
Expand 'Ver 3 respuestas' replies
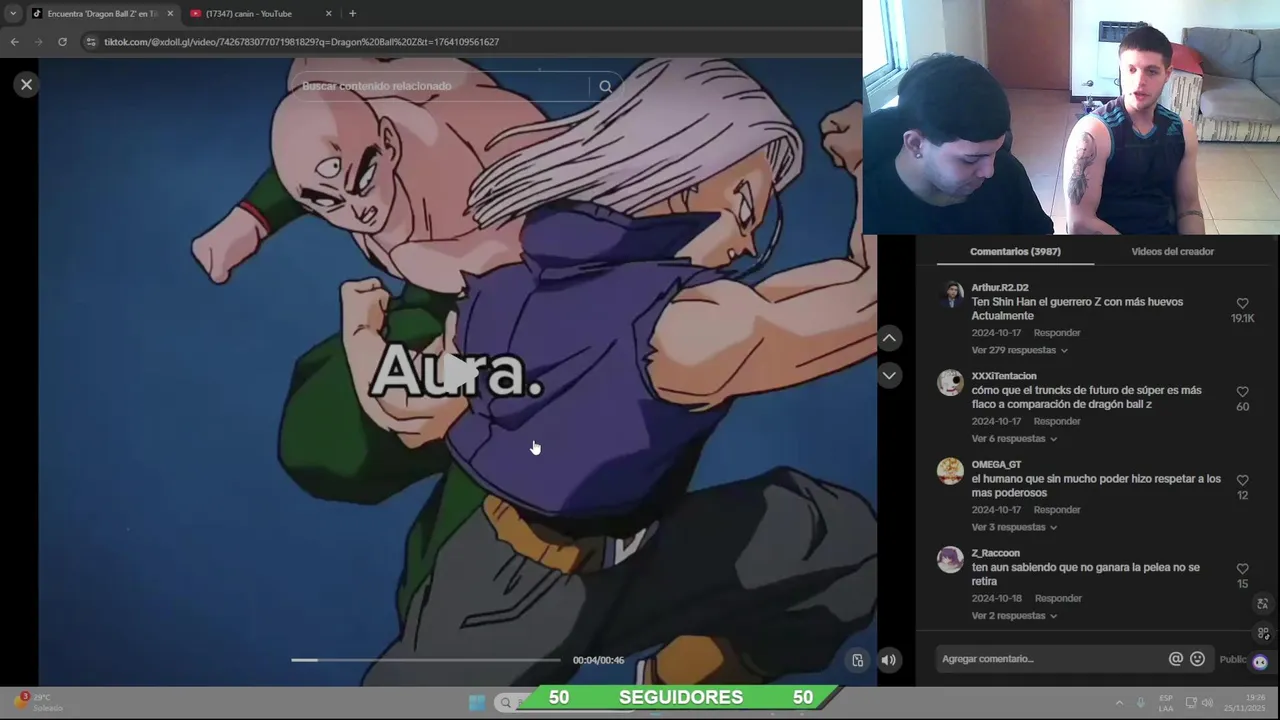pyautogui.click(x=1014, y=527)
